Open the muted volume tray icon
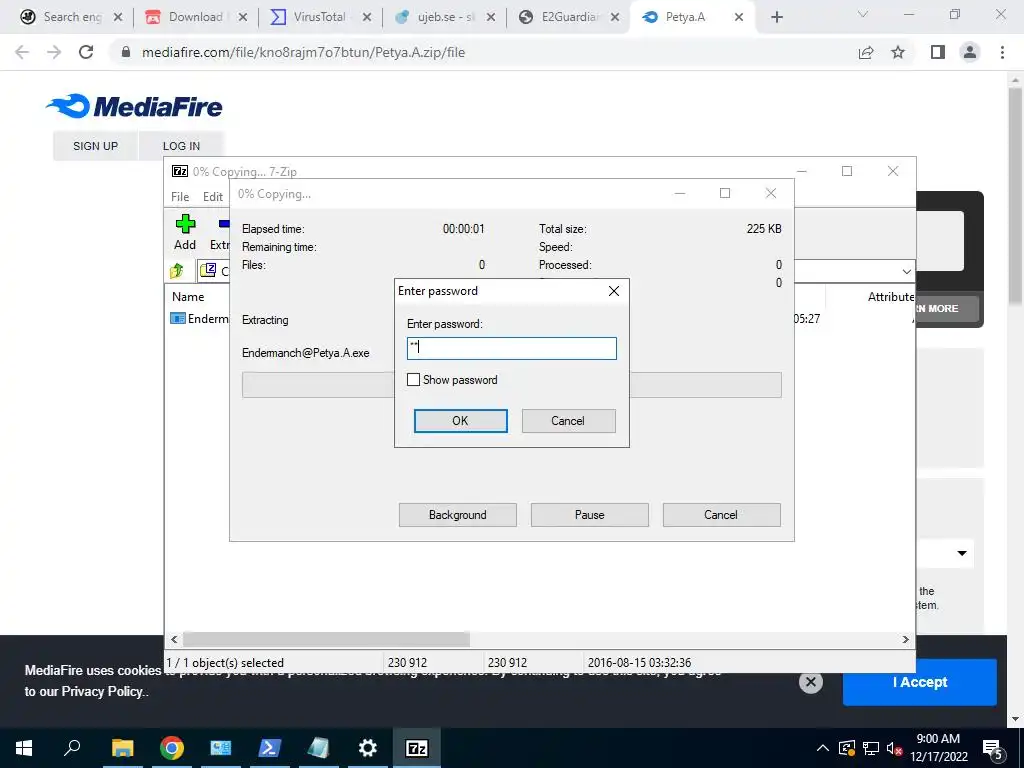 (895, 748)
